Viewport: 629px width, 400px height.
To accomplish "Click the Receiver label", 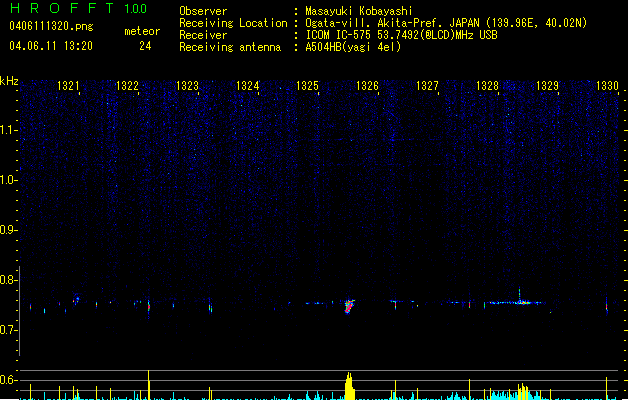I will click(x=203, y=35).
